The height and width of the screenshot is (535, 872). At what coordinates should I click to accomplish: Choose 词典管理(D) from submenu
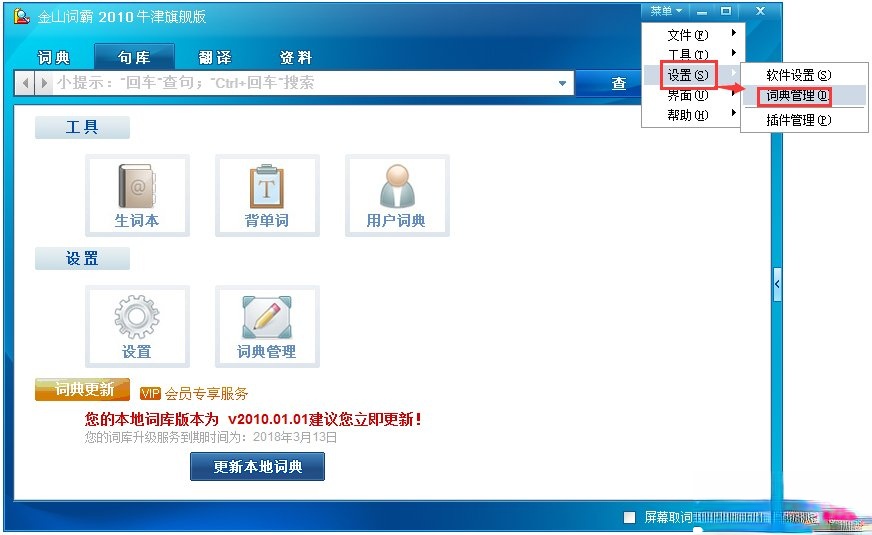point(804,96)
